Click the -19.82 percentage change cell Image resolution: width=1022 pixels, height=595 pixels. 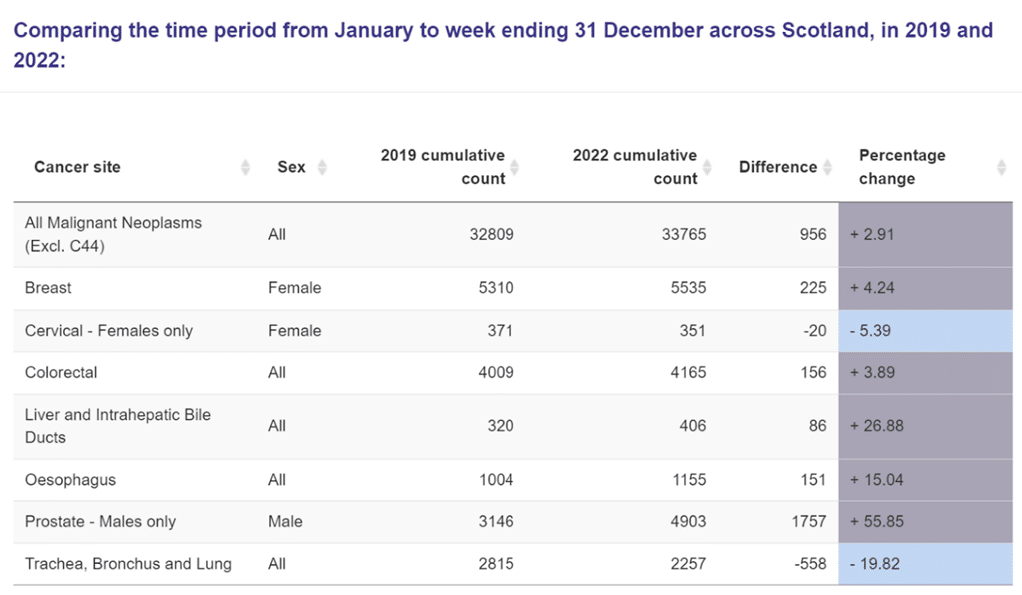tap(926, 564)
